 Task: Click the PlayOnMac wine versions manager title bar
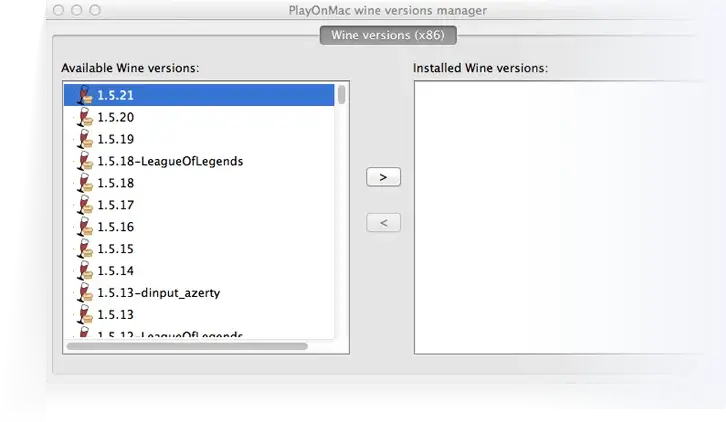(388, 9)
